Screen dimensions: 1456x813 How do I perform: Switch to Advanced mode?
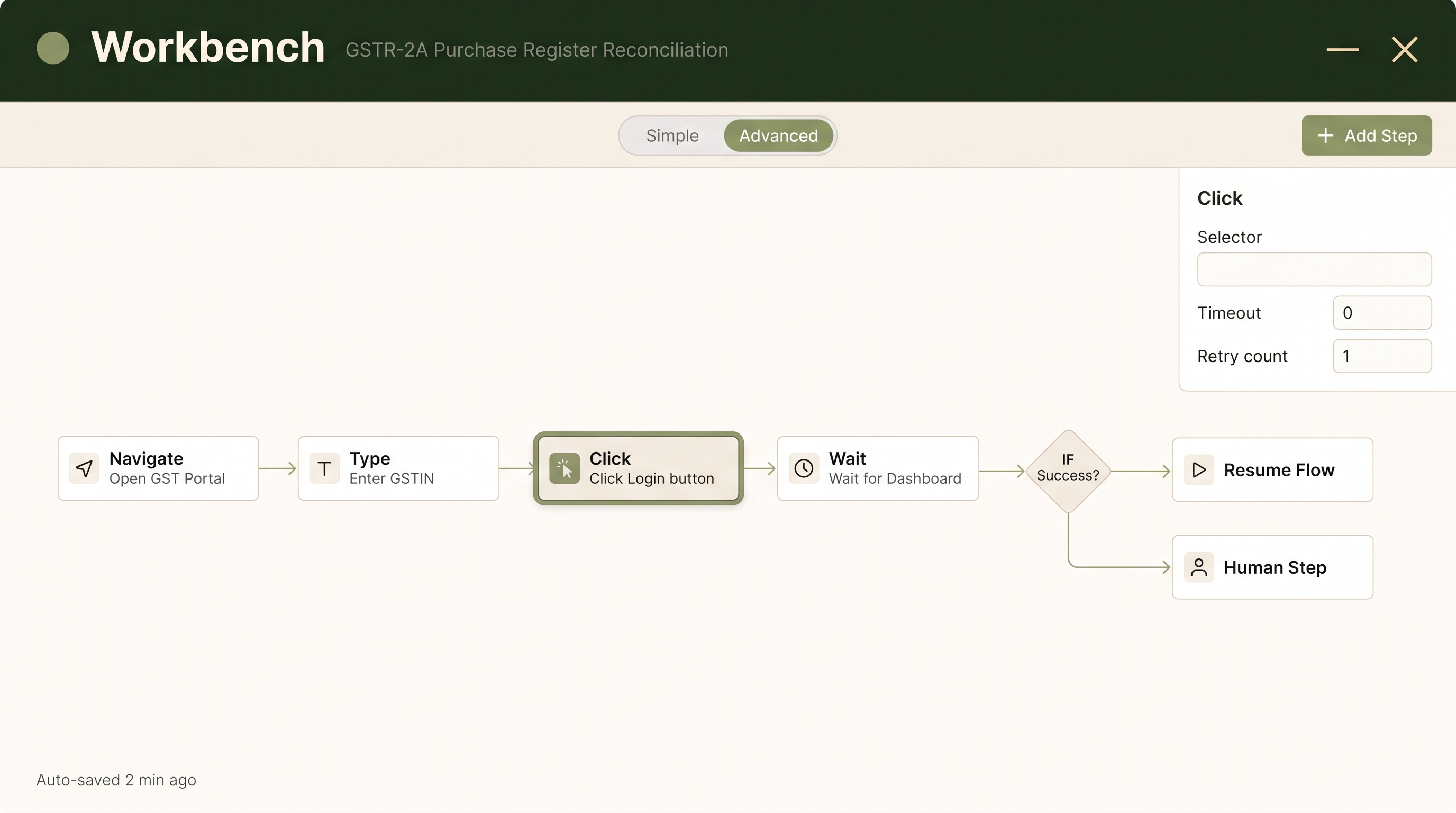[x=778, y=135]
